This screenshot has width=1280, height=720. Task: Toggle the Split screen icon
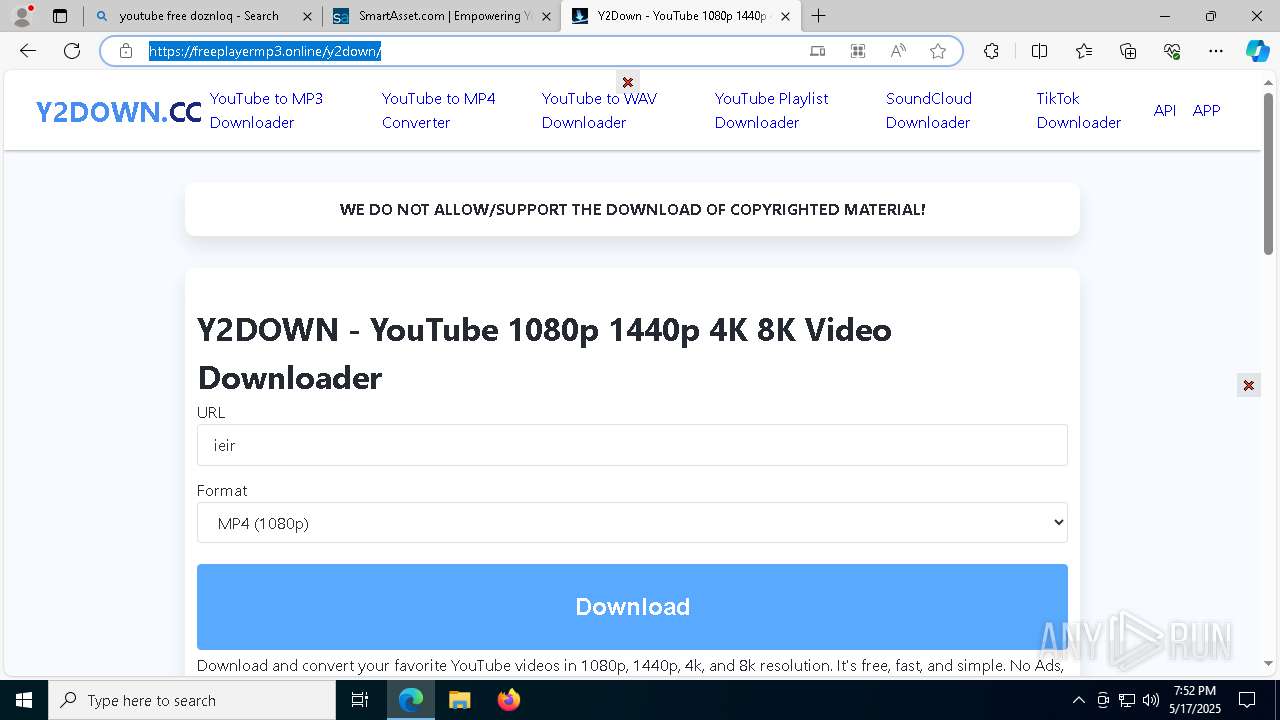1039,51
